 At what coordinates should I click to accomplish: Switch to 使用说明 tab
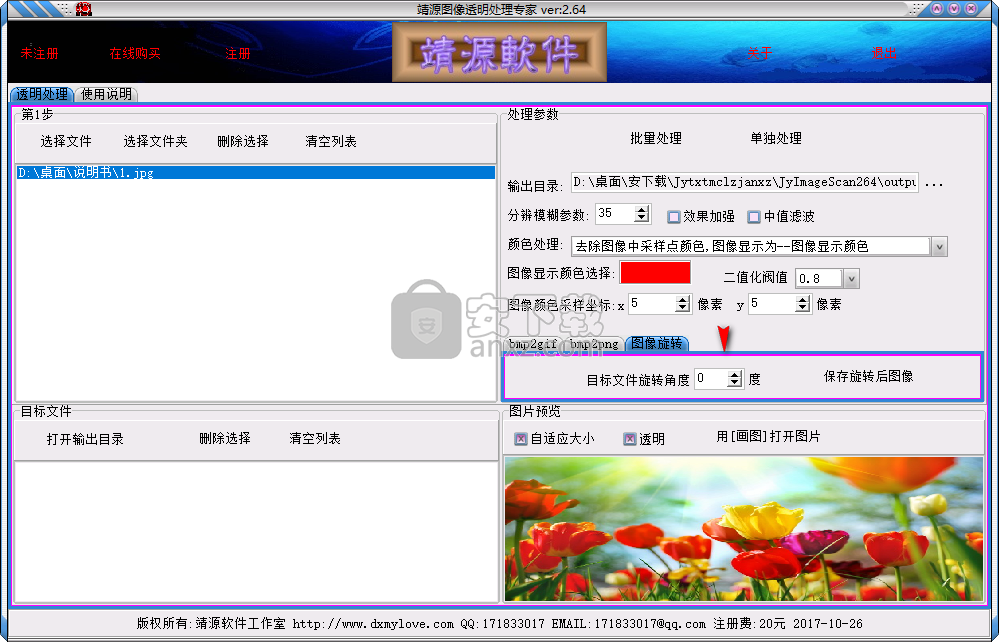[106, 94]
